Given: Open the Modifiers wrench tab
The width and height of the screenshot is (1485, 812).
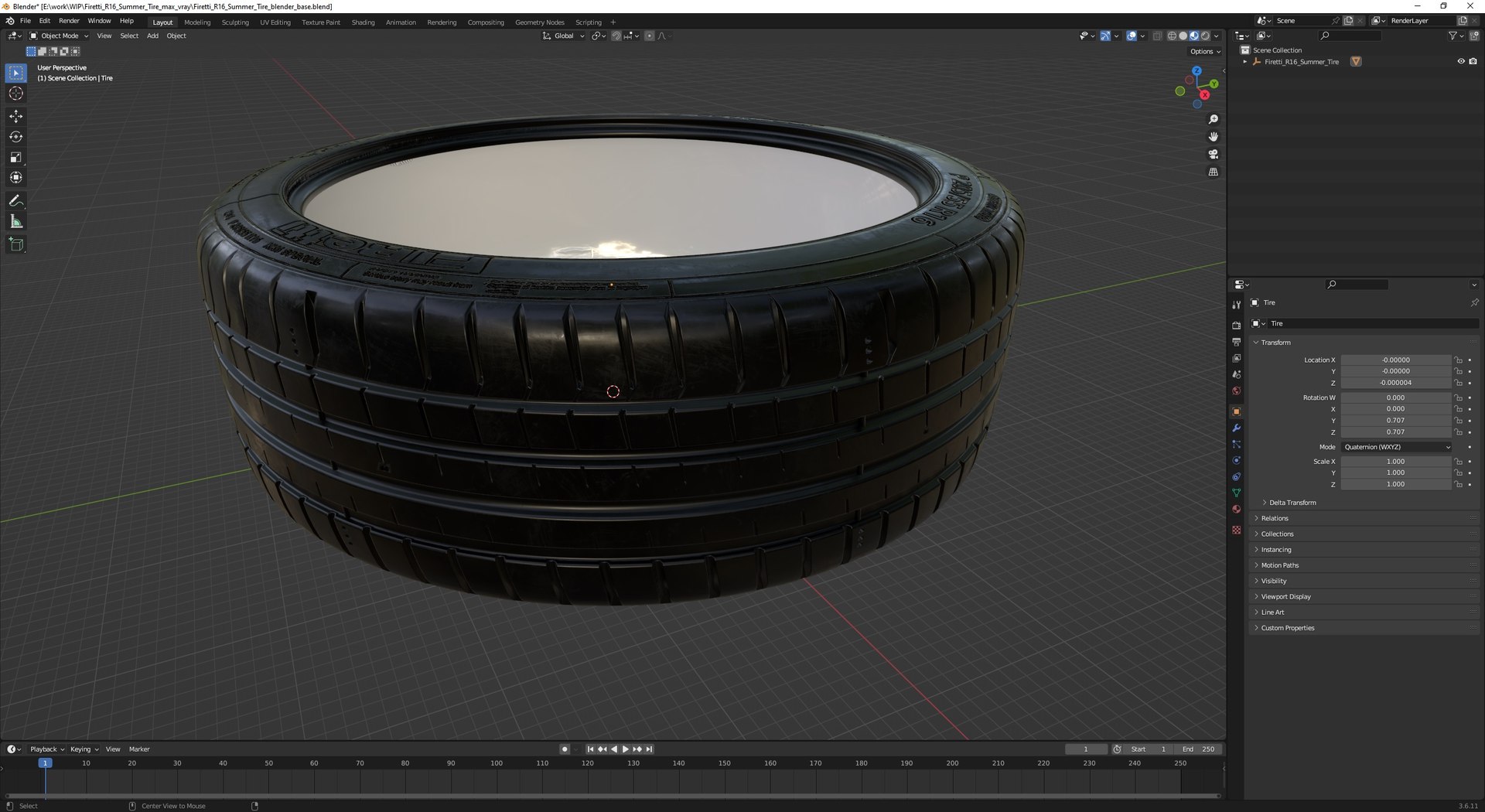Looking at the screenshot, I should tap(1236, 428).
